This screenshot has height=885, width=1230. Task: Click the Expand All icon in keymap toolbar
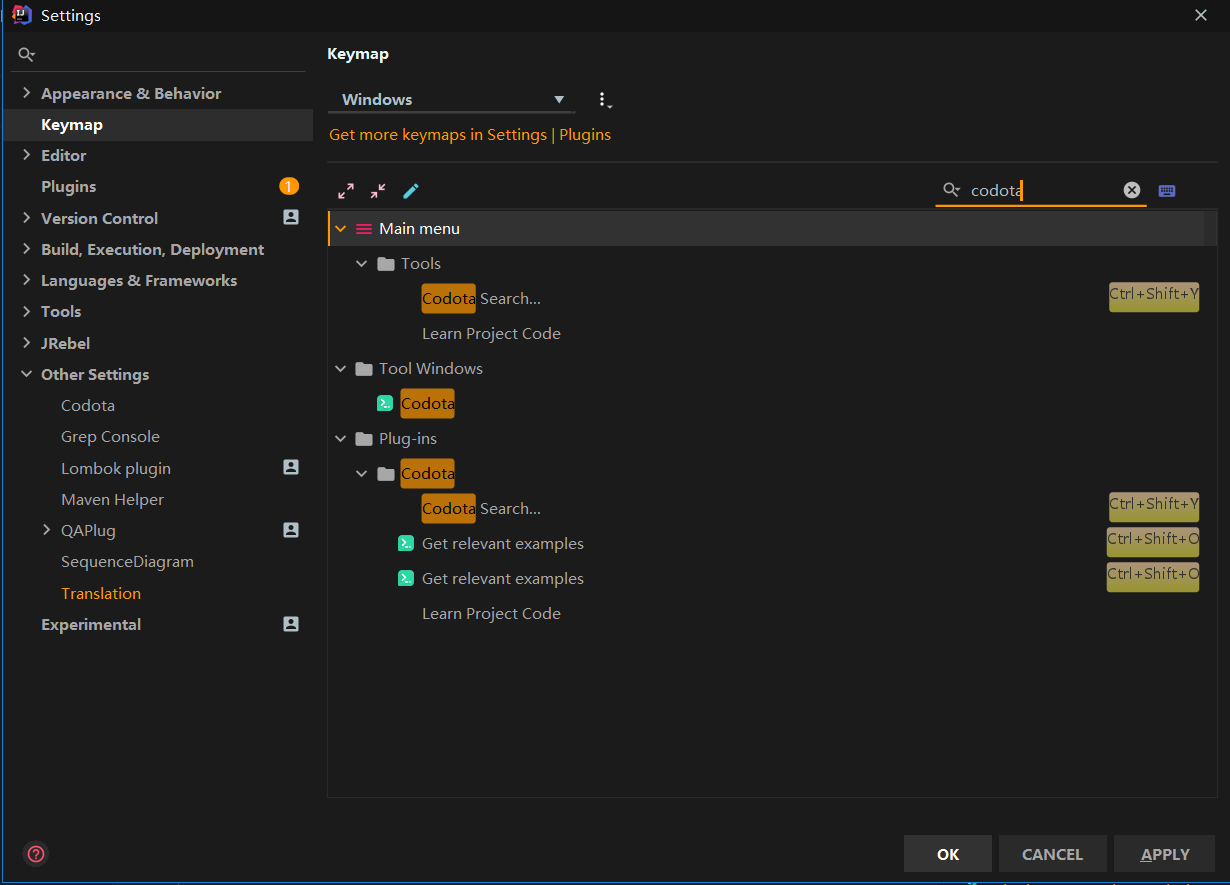pos(346,191)
